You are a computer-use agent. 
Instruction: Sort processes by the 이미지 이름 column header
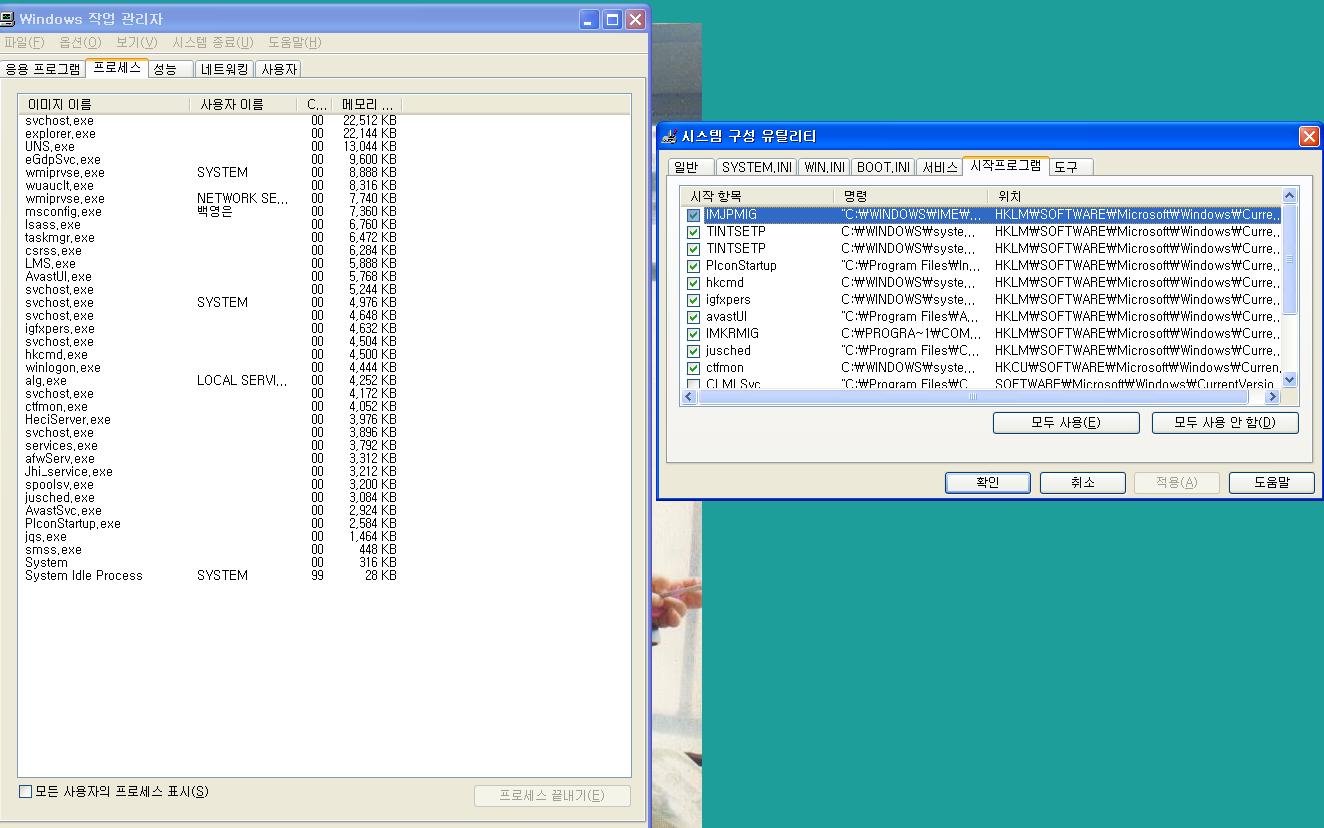pos(103,104)
